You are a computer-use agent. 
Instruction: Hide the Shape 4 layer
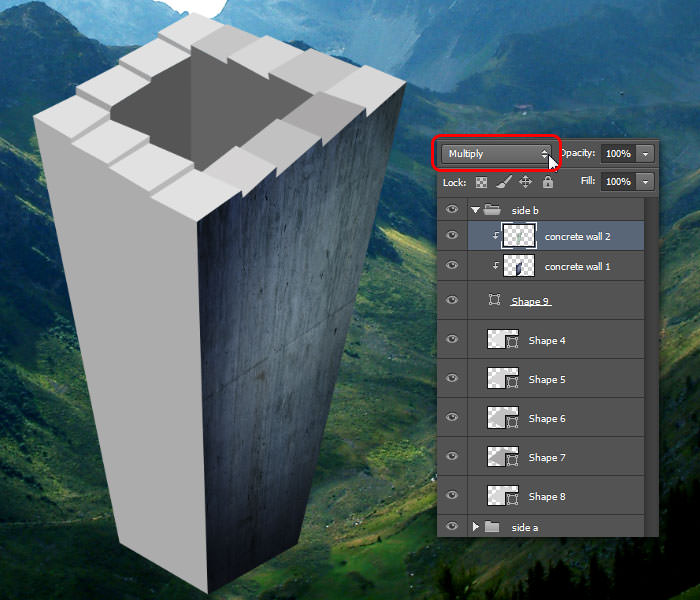tap(452, 339)
